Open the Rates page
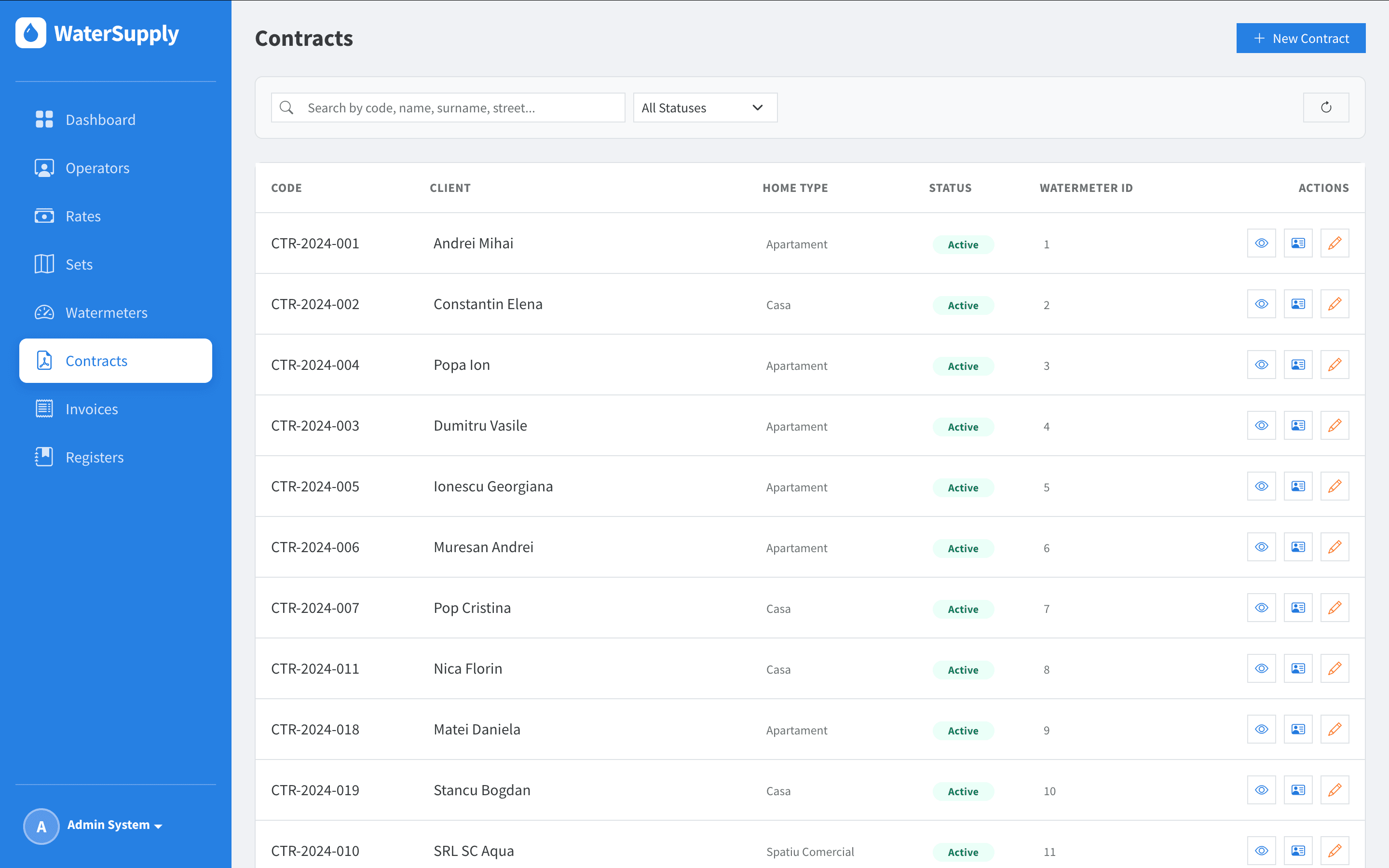1389x868 pixels. 115,216
